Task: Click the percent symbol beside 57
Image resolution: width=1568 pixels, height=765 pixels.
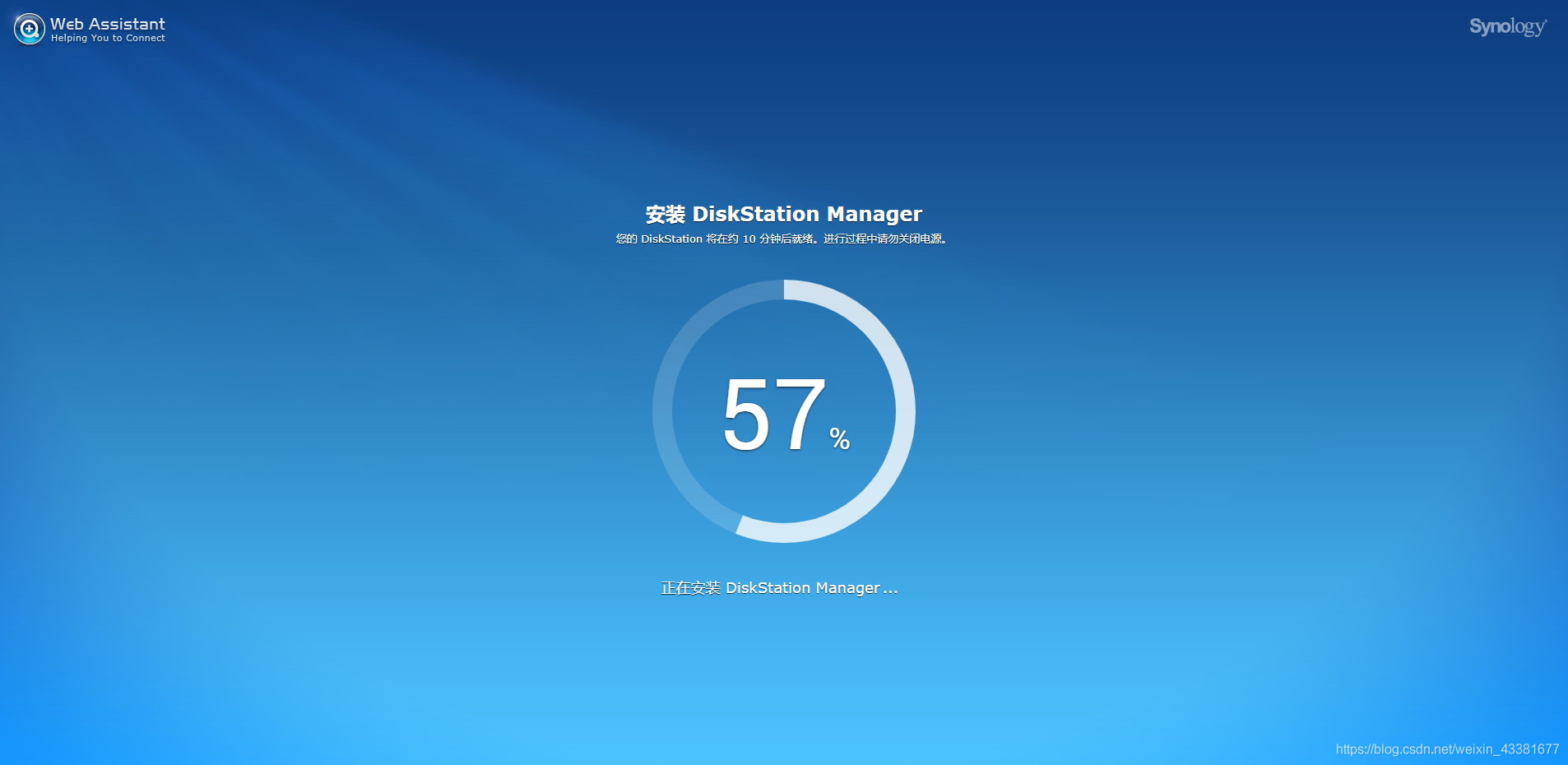Action: pyautogui.click(x=839, y=438)
